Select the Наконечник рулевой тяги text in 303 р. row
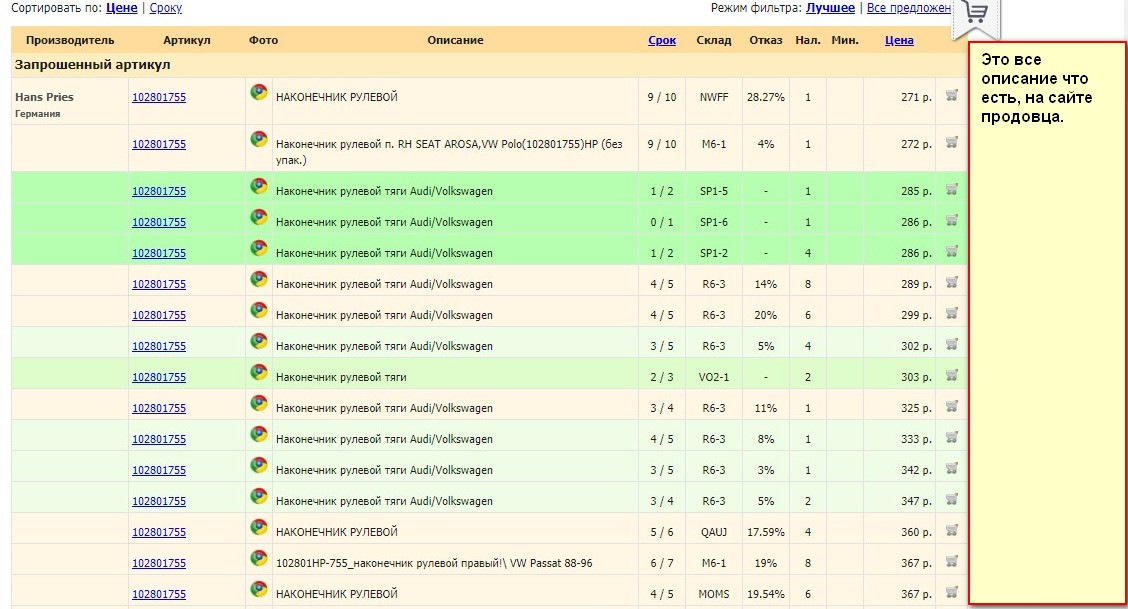 pyautogui.click(x=341, y=377)
